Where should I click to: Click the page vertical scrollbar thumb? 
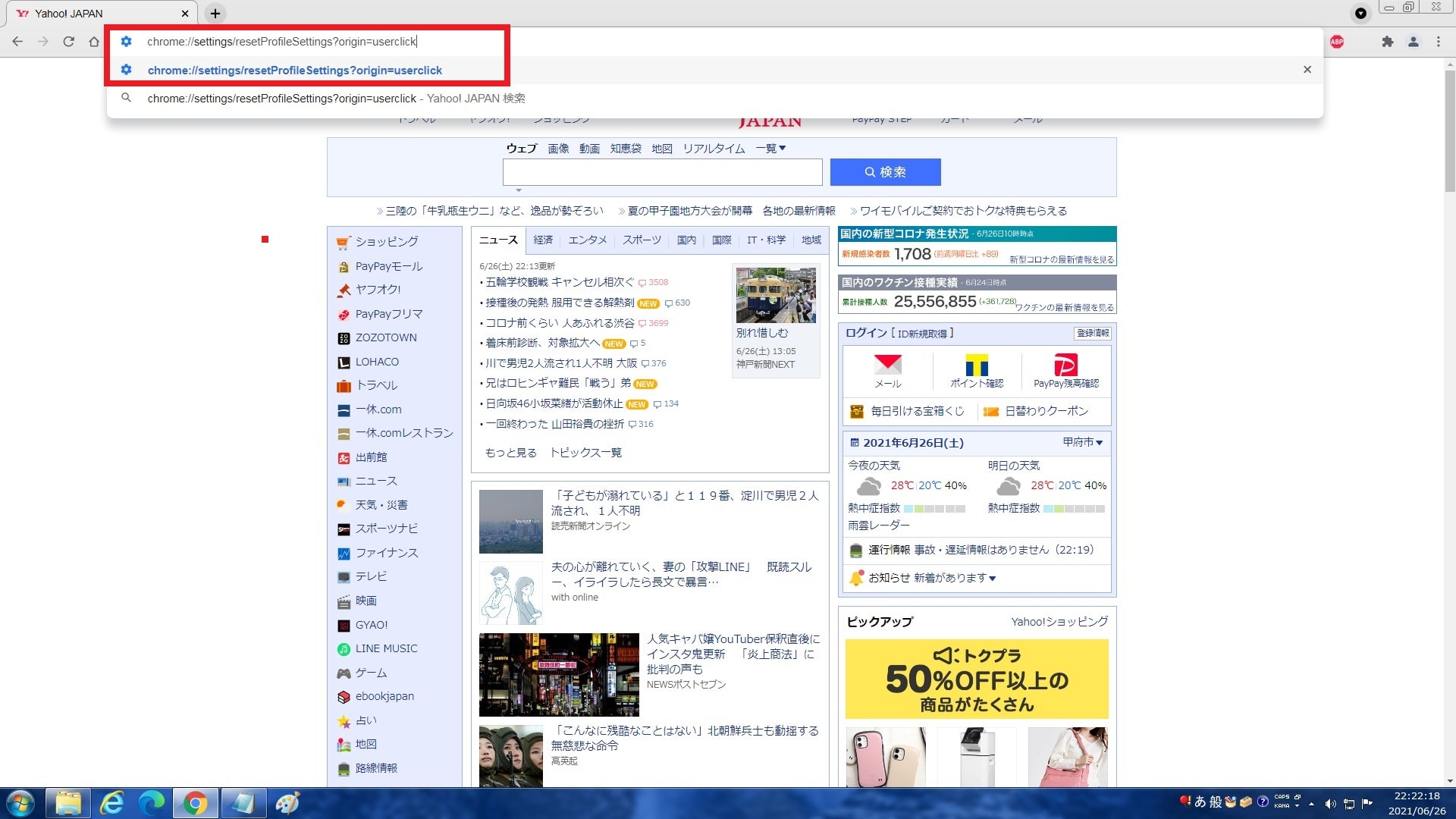[1450, 130]
